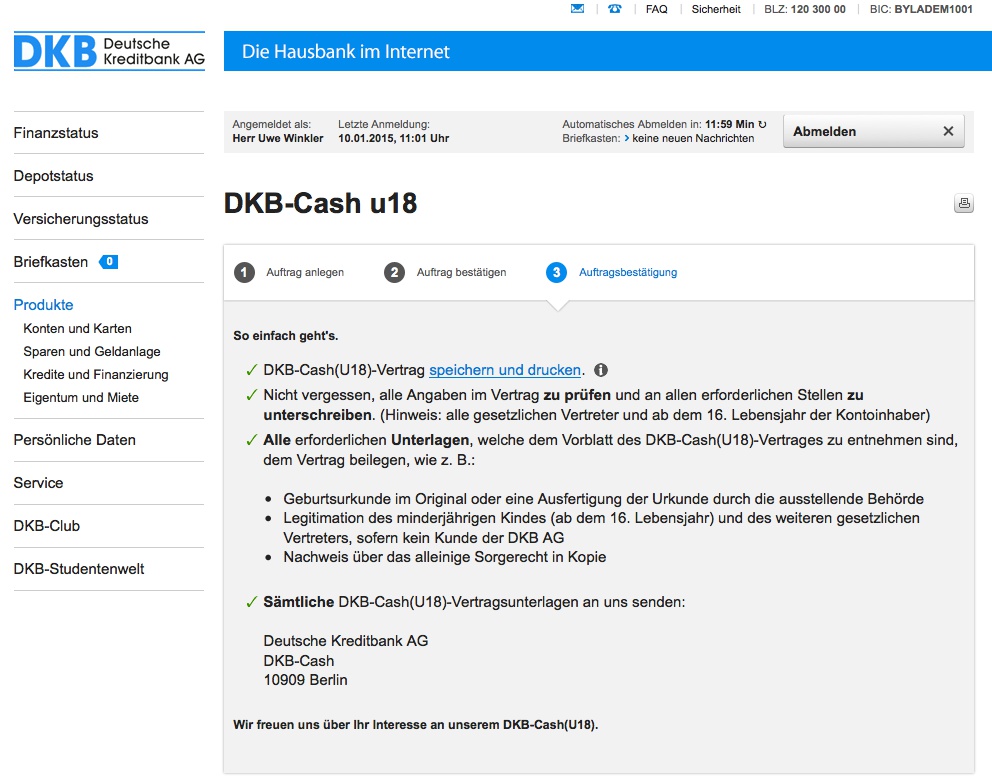Open Briefkasten in the sidebar
Viewport: 992px width, 776px height.
[x=51, y=262]
